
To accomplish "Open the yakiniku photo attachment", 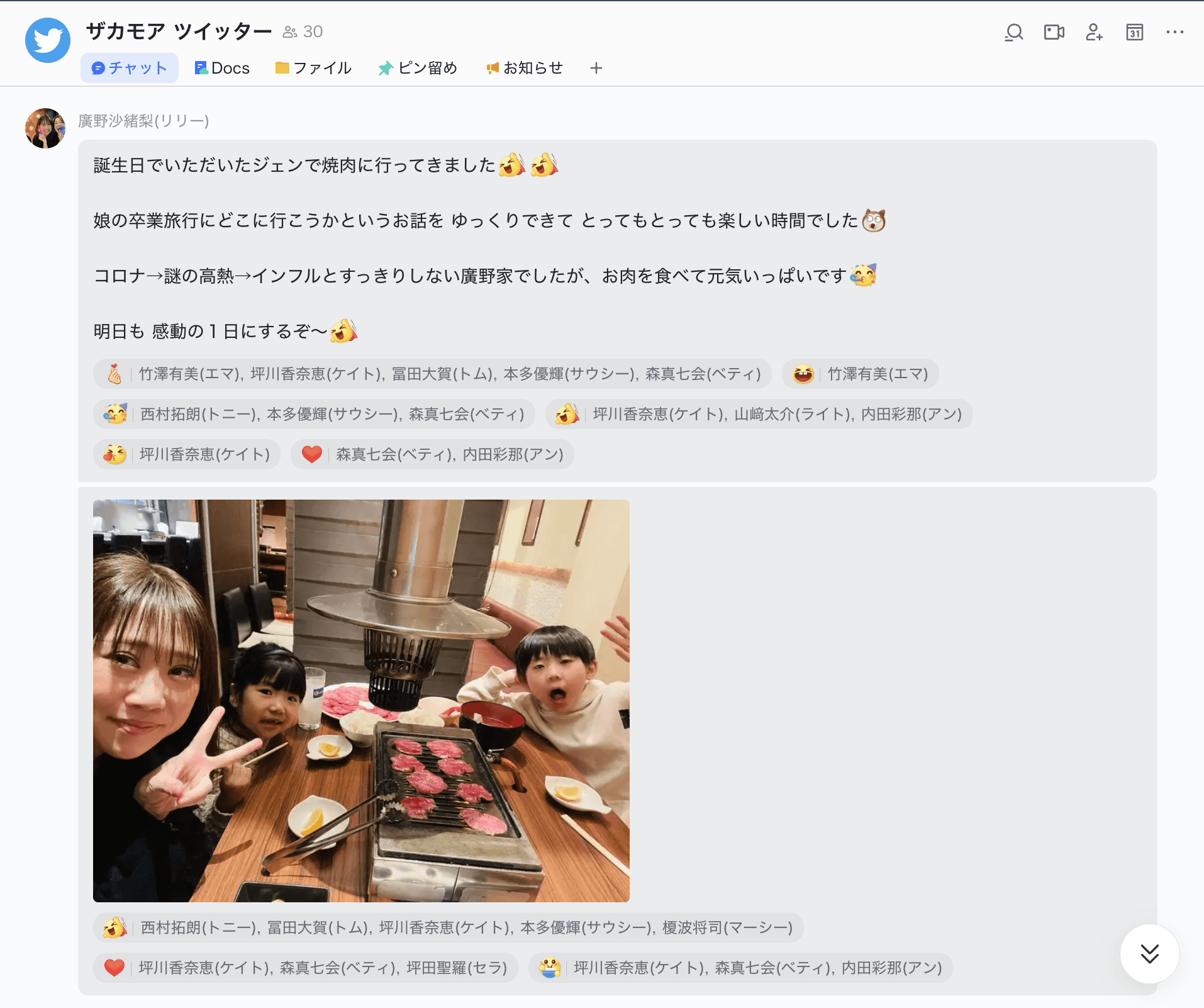I will [361, 701].
